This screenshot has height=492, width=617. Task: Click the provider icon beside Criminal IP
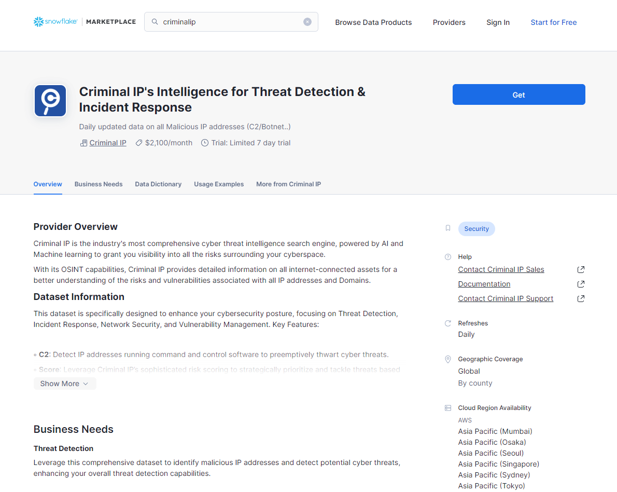tap(83, 143)
